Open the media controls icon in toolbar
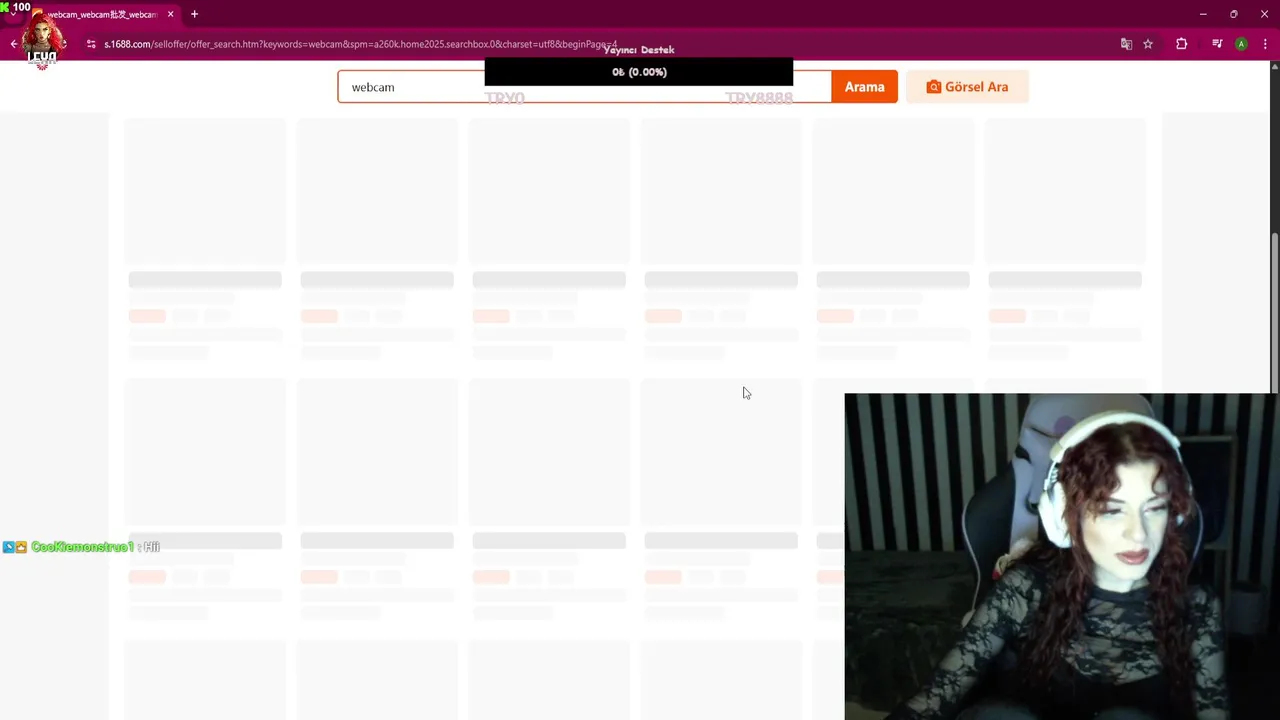The image size is (1280, 720). (1217, 44)
